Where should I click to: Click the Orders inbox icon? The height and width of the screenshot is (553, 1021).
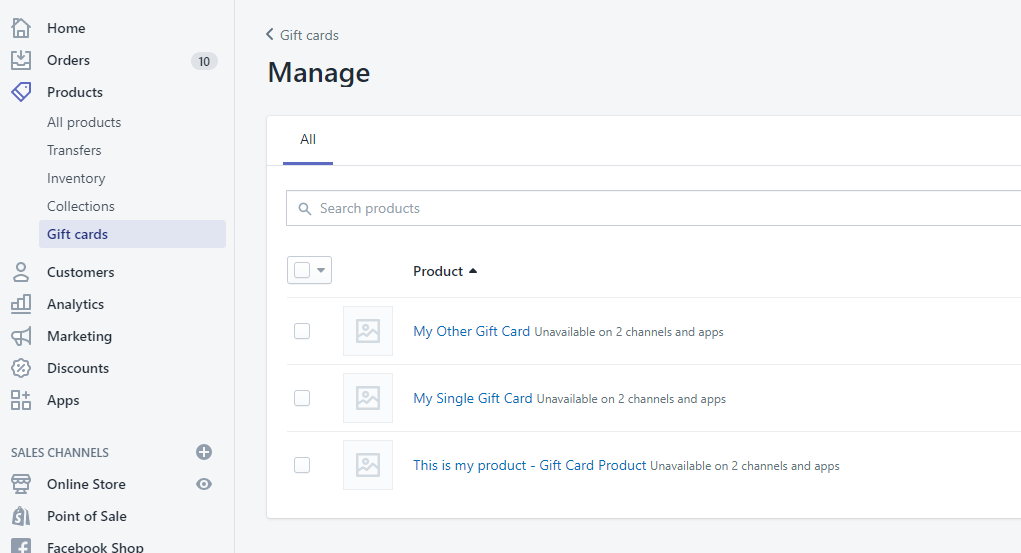tap(21, 60)
